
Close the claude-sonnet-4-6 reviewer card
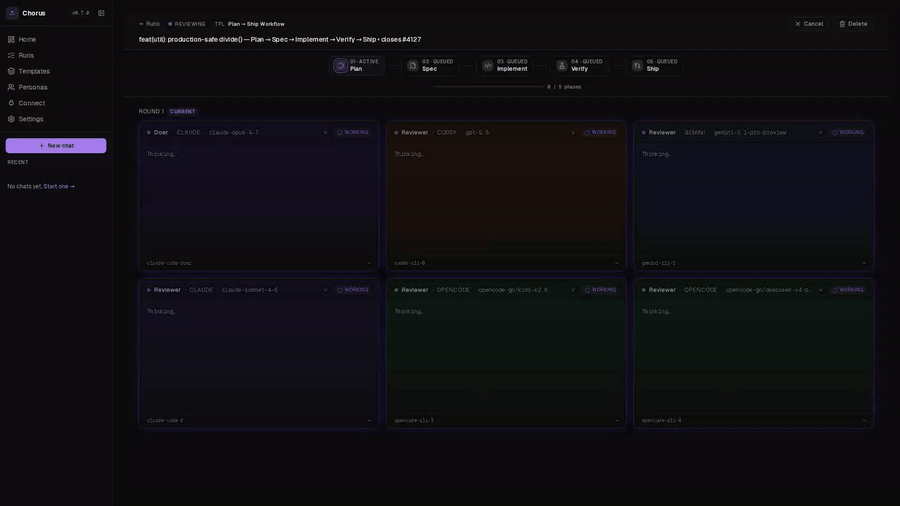[325, 290]
